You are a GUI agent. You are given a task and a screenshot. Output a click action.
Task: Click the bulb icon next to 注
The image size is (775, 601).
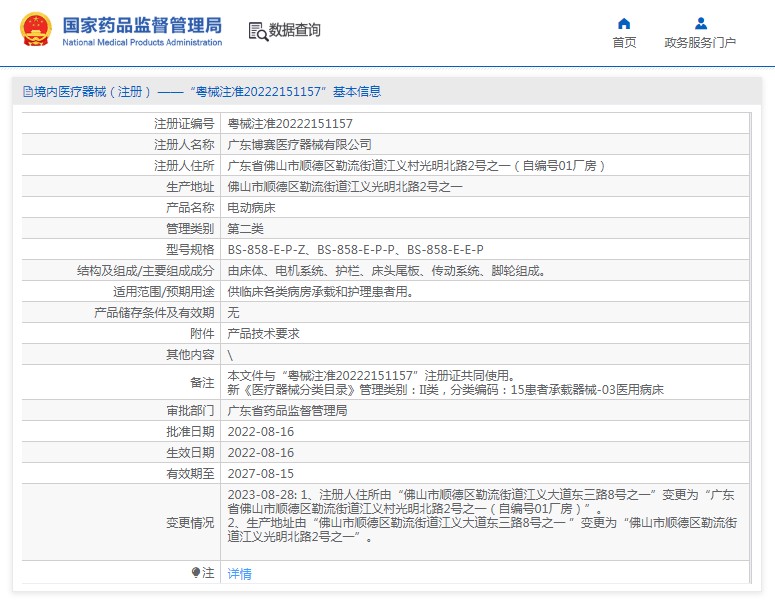click(196, 572)
